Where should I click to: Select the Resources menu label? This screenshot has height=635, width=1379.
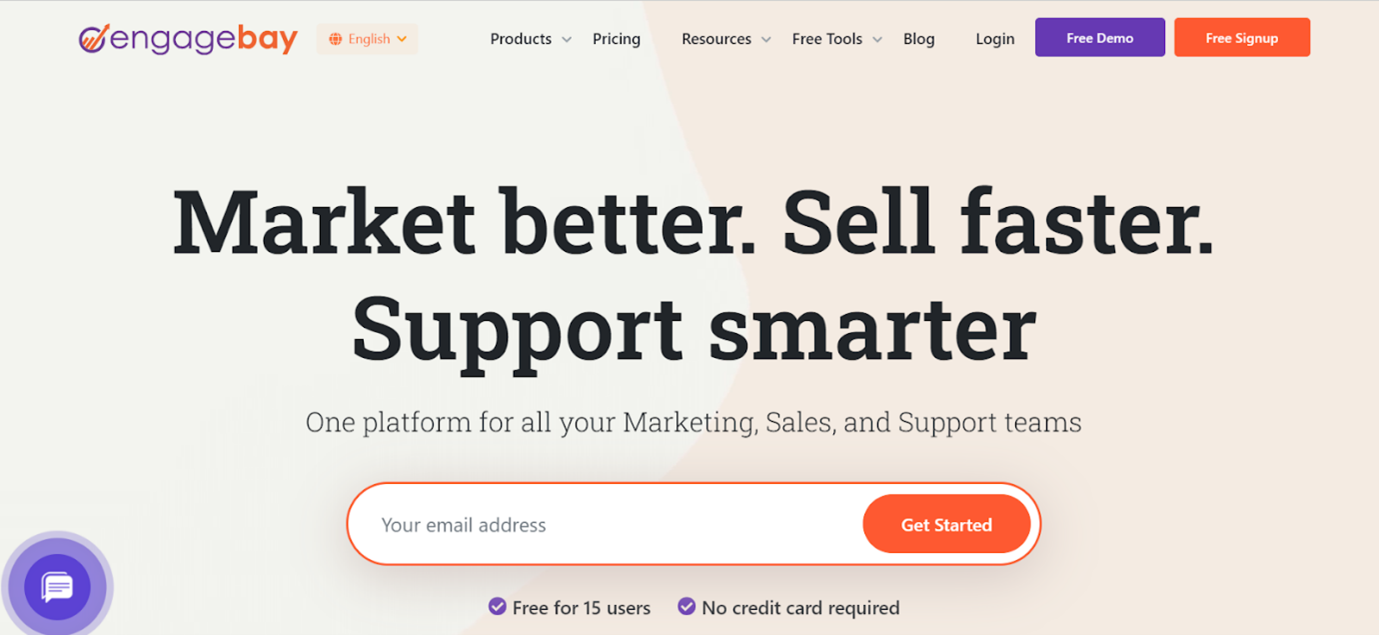pyautogui.click(x=716, y=39)
